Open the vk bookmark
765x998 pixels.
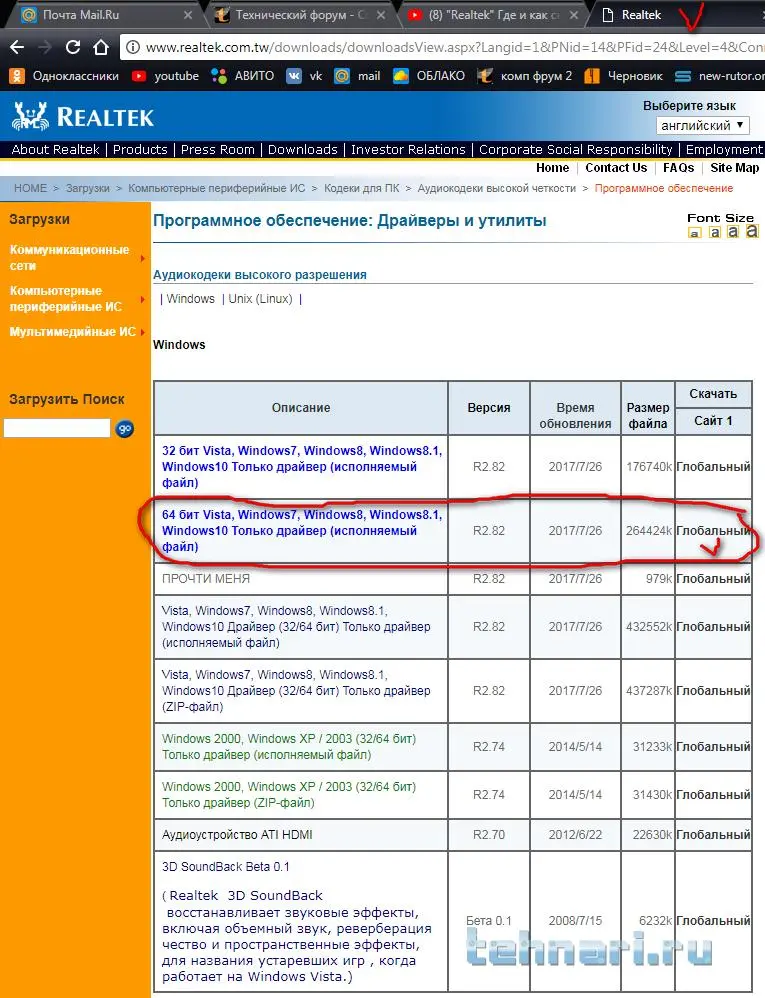(304, 76)
